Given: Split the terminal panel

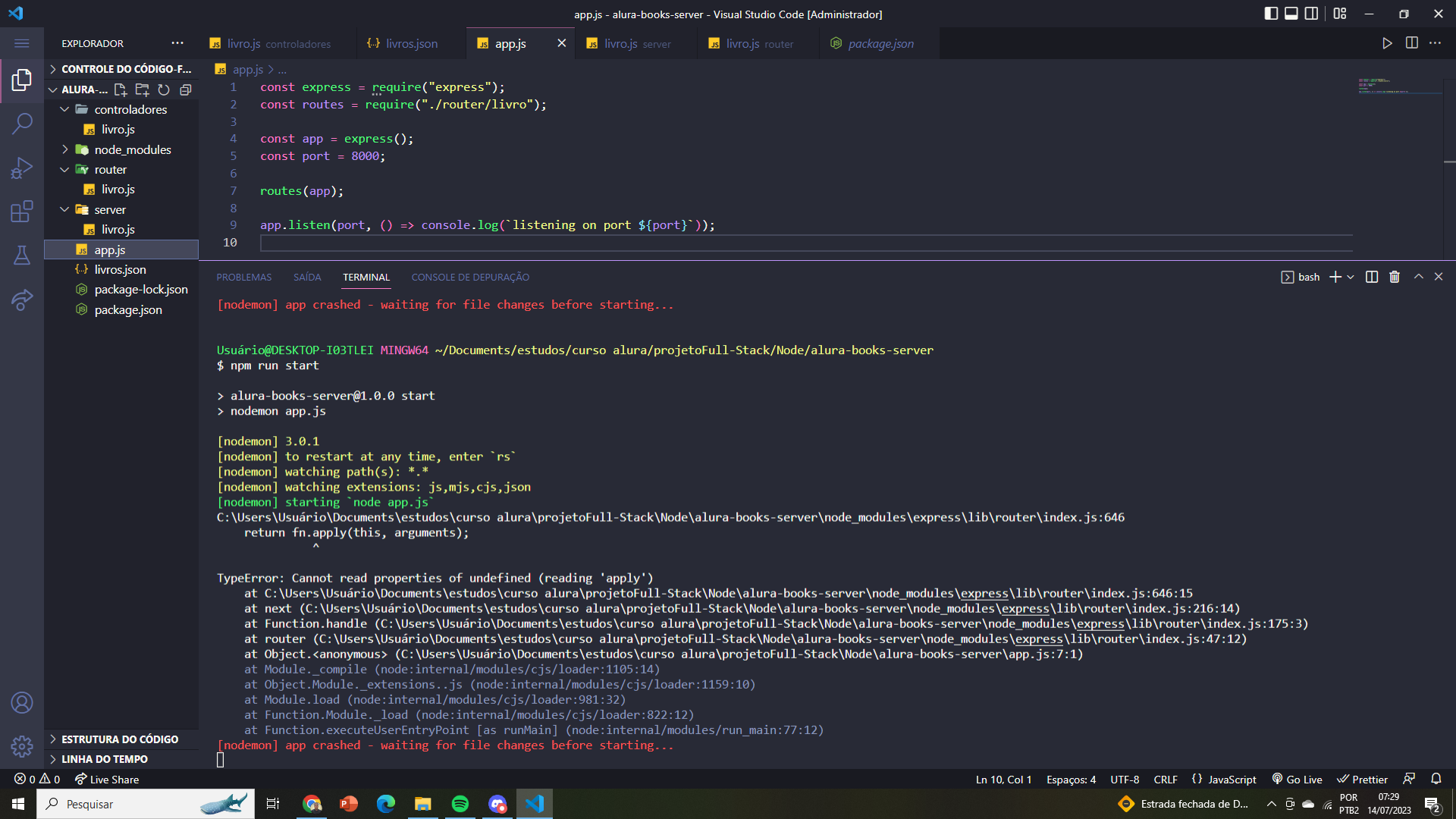Looking at the screenshot, I should click(x=1372, y=277).
